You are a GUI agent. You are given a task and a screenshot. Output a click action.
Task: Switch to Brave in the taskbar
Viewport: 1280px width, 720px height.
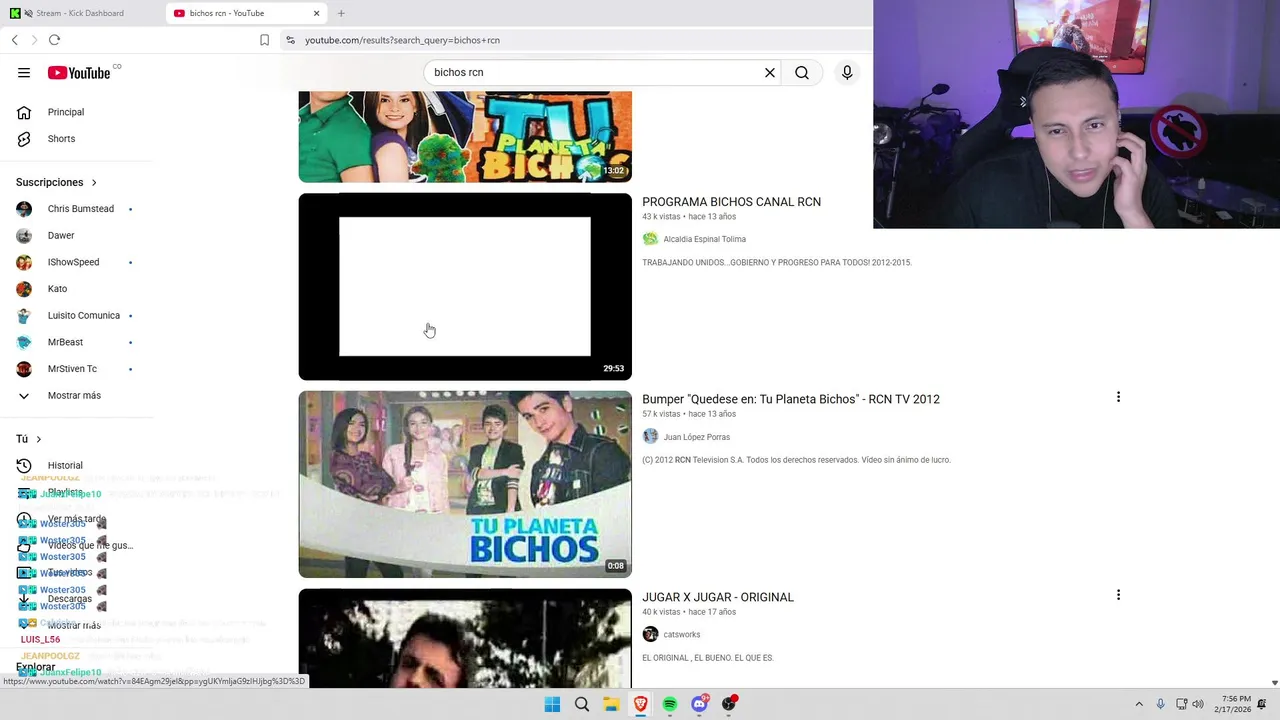coord(641,704)
